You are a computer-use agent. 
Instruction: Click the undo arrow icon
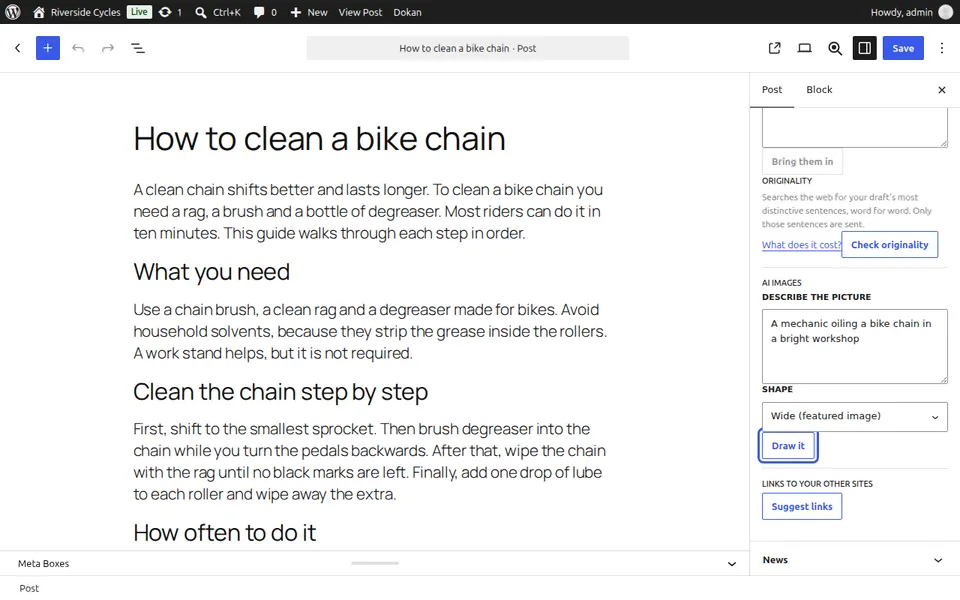click(78, 48)
